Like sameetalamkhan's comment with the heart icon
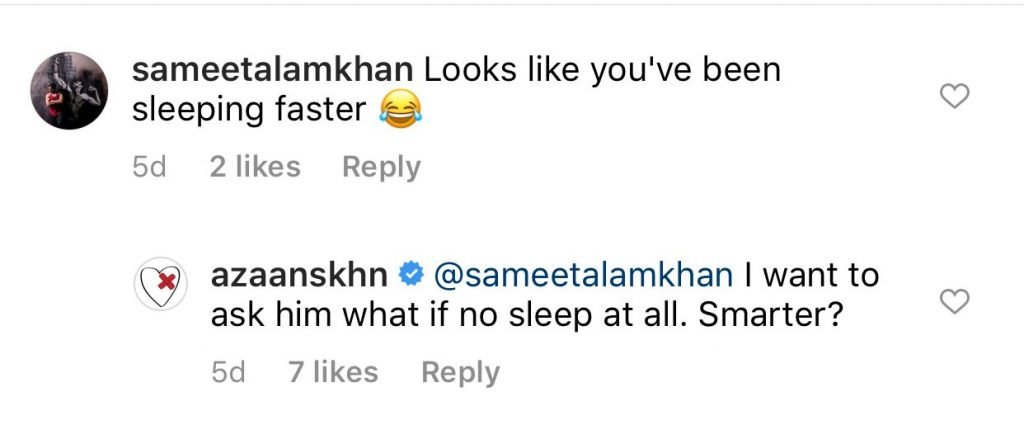1024x444 pixels. (x=957, y=96)
